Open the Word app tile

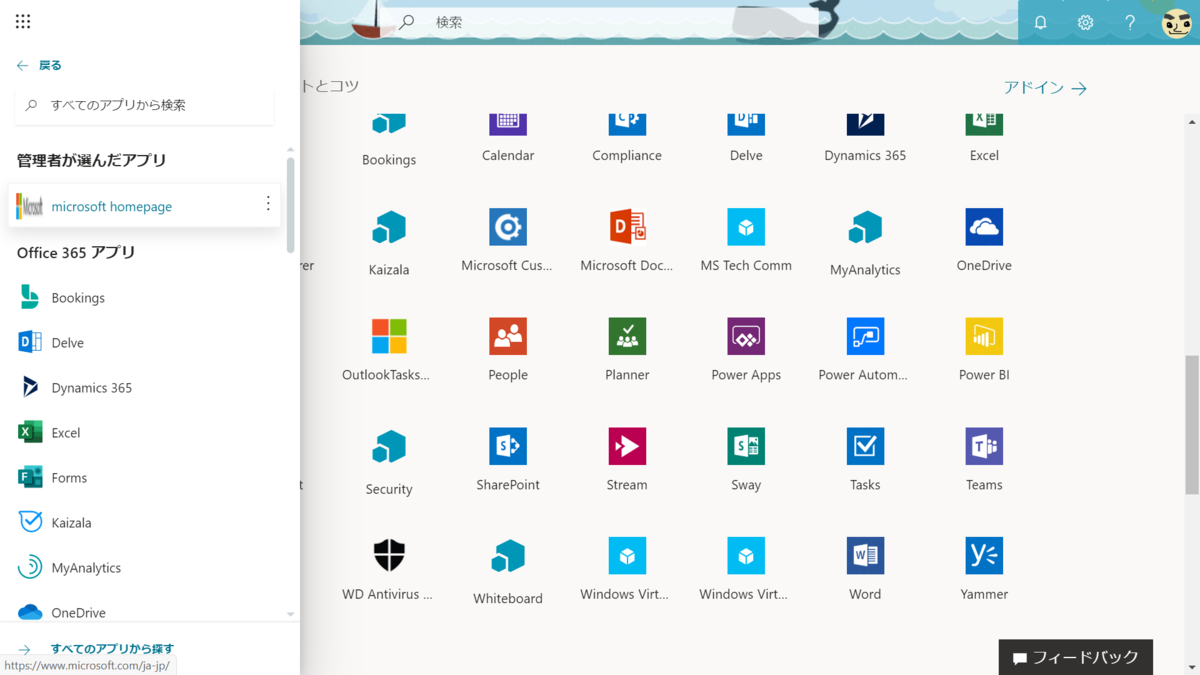click(x=865, y=569)
